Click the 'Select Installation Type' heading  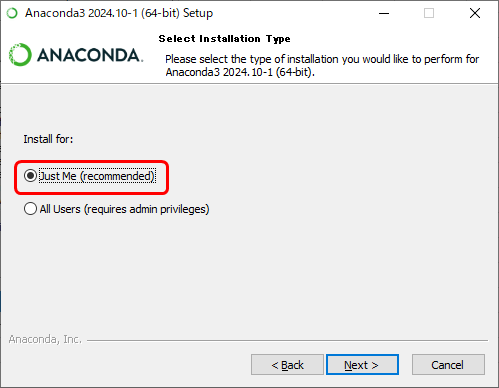(x=224, y=39)
